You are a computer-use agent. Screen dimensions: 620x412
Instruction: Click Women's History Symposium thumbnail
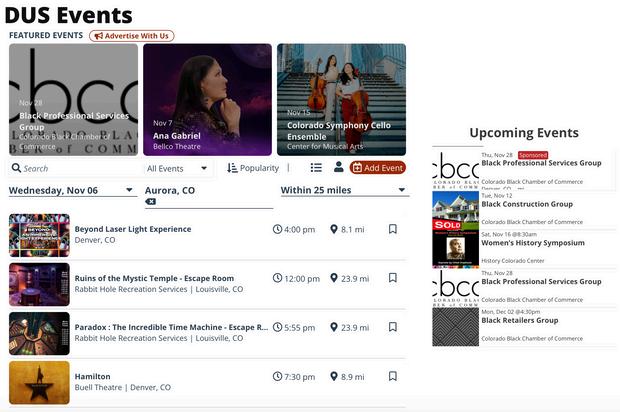click(456, 249)
